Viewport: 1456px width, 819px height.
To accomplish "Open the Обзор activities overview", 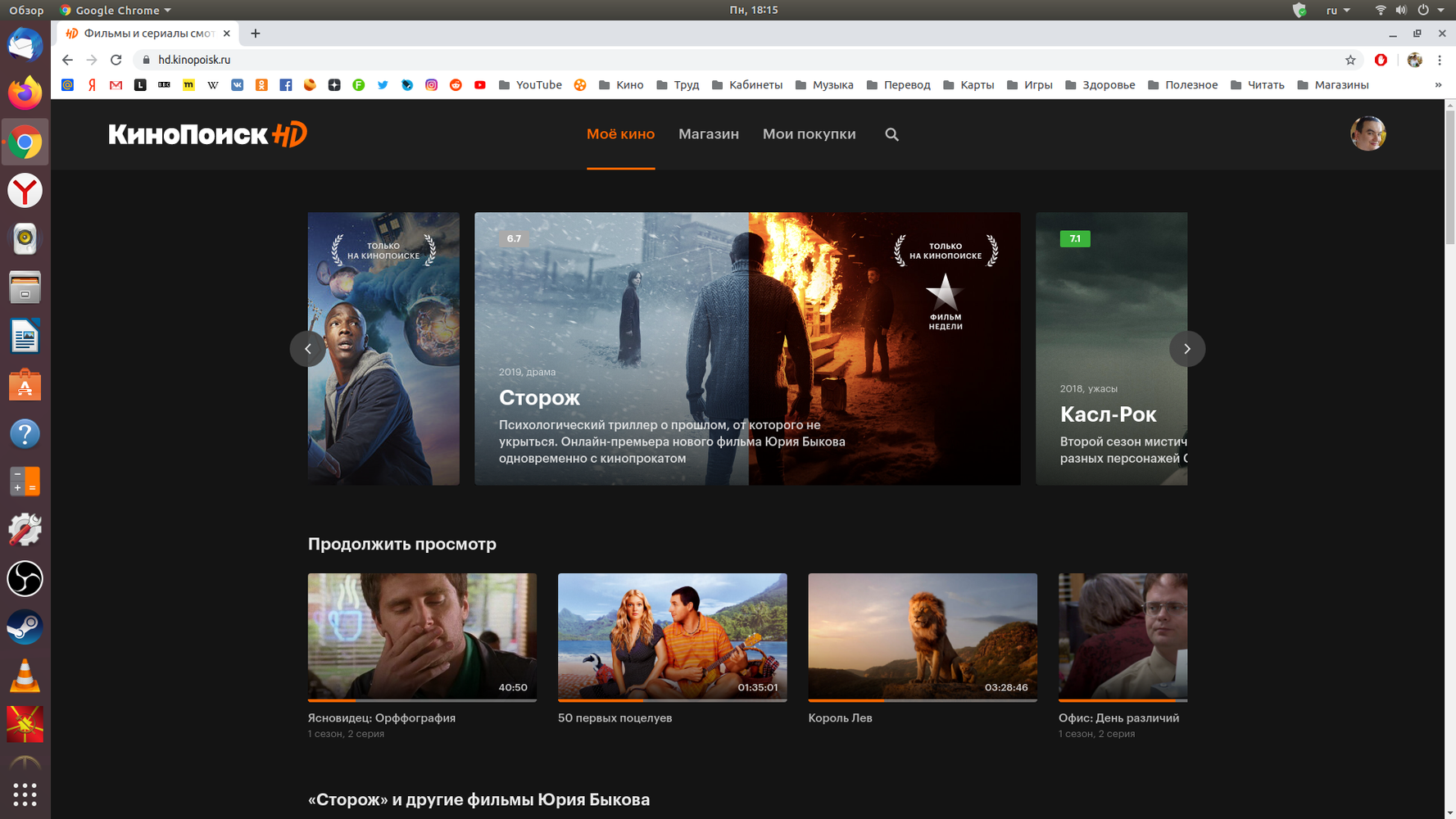I will click(26, 10).
